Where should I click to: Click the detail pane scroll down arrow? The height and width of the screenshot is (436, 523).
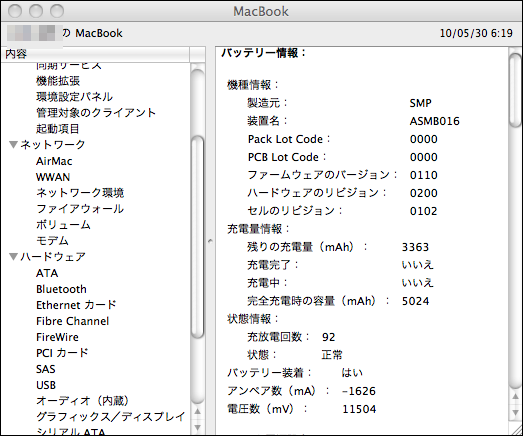[516, 412]
